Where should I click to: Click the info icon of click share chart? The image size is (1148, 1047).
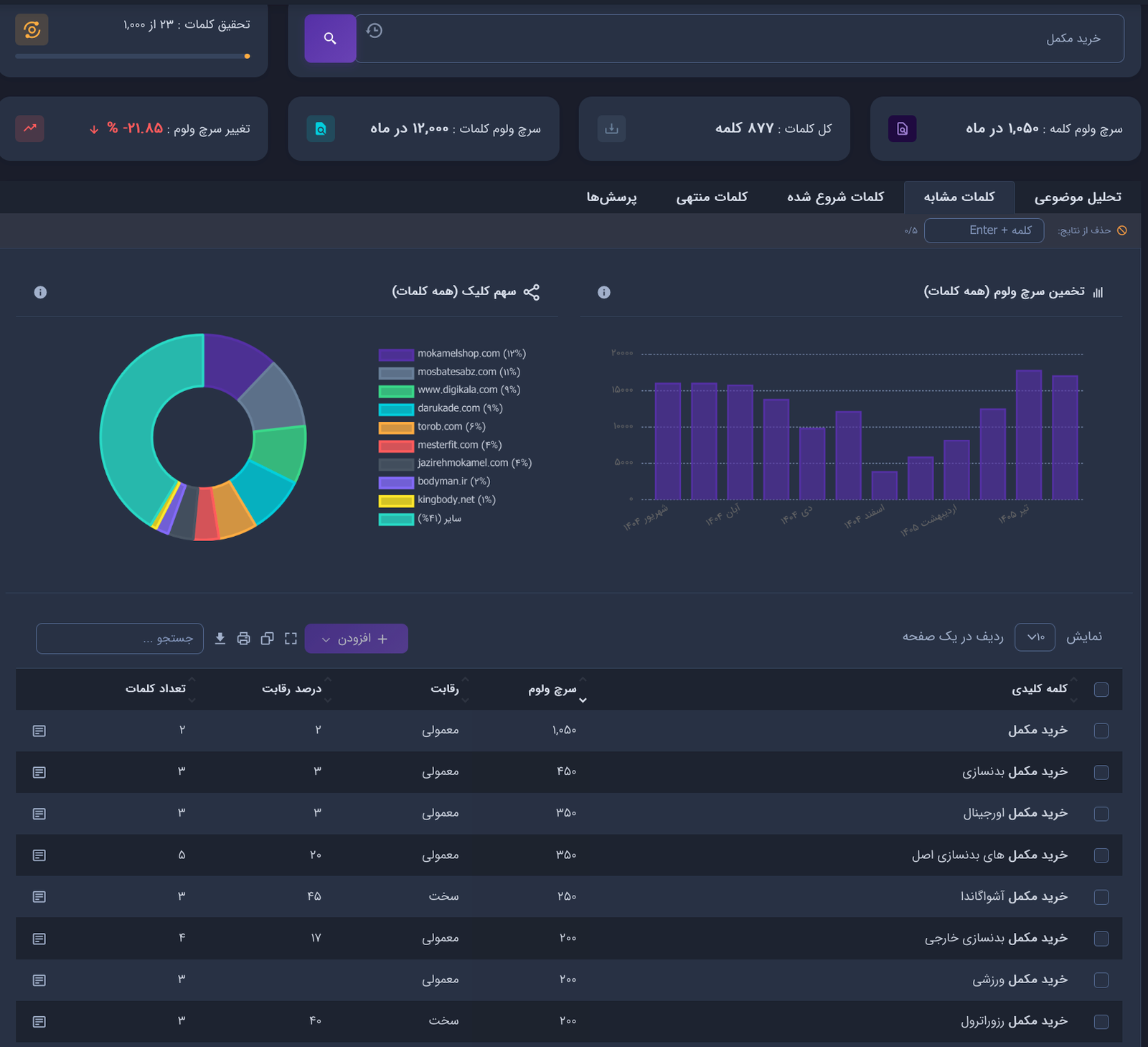(x=40, y=292)
